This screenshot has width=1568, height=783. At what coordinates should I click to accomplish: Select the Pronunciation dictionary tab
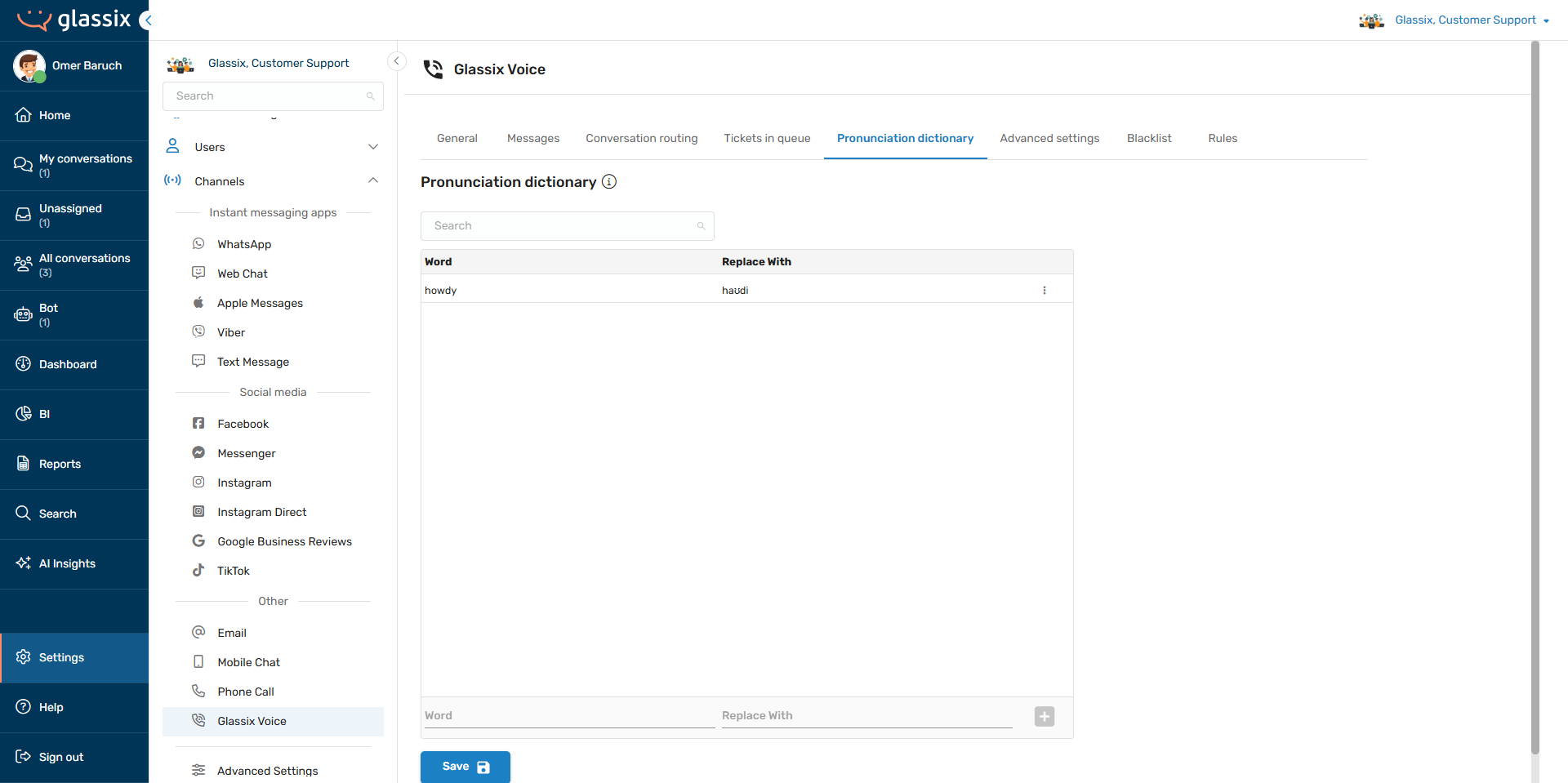(x=906, y=139)
